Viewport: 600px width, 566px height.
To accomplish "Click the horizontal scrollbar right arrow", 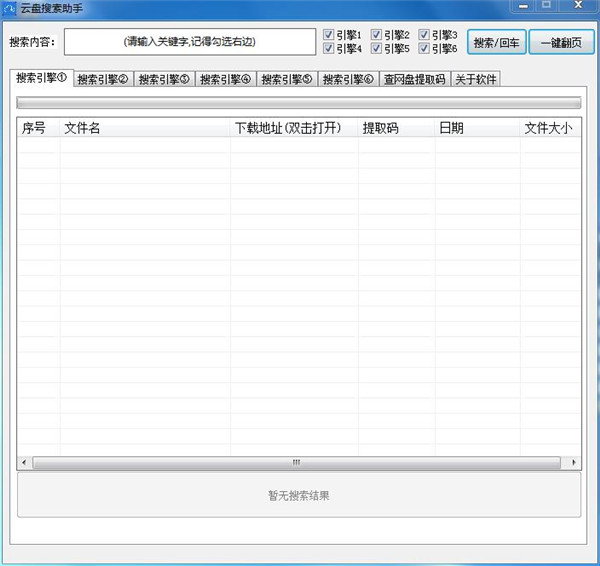I will point(573,463).
